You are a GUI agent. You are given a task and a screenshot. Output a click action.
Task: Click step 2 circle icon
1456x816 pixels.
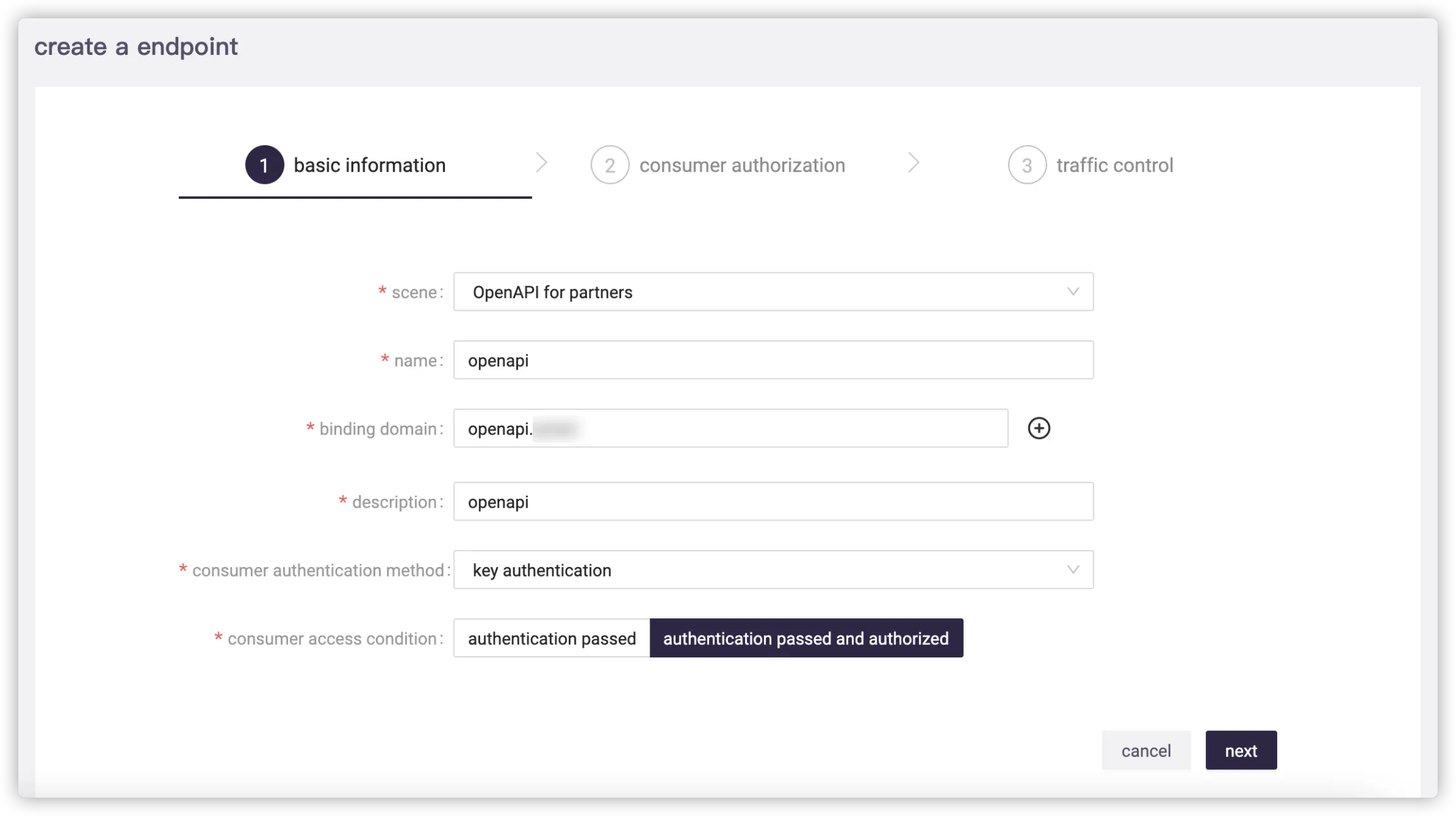[609, 165]
